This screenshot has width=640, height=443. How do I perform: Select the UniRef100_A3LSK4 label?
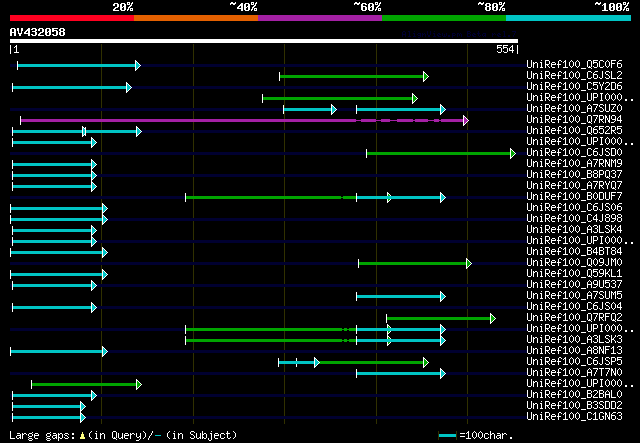click(574, 229)
